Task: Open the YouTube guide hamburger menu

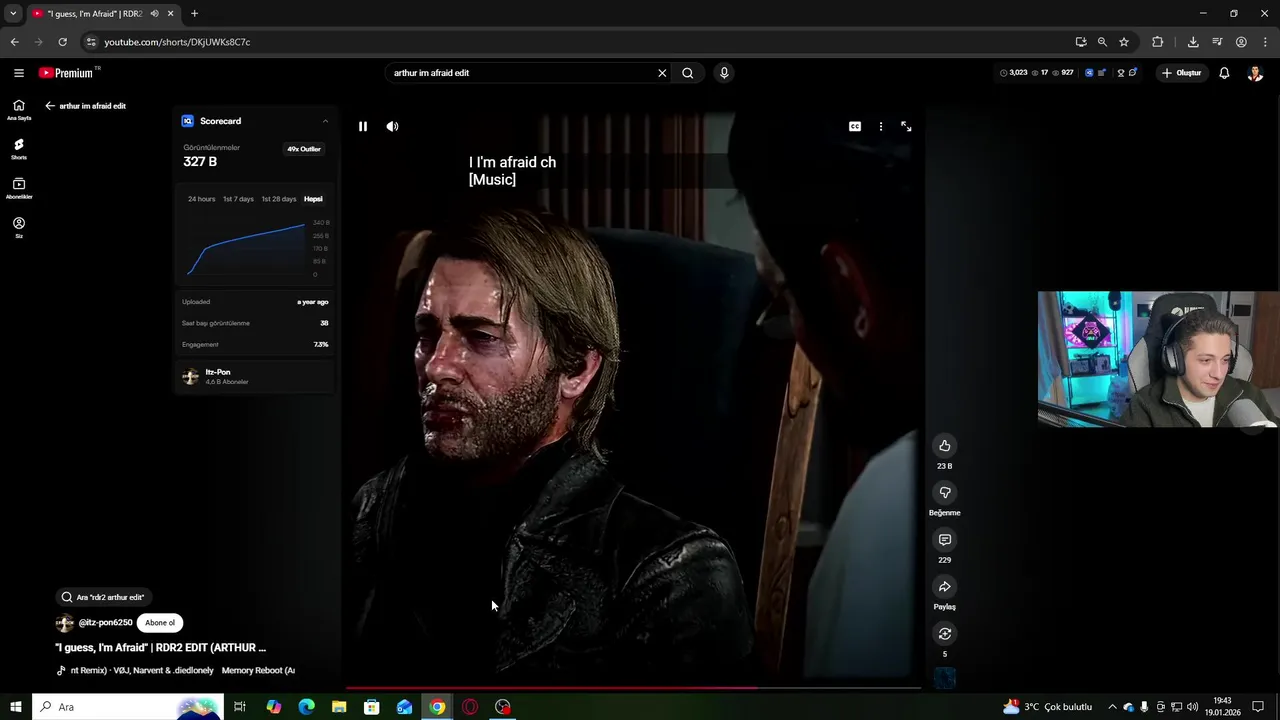Action: 19,73
